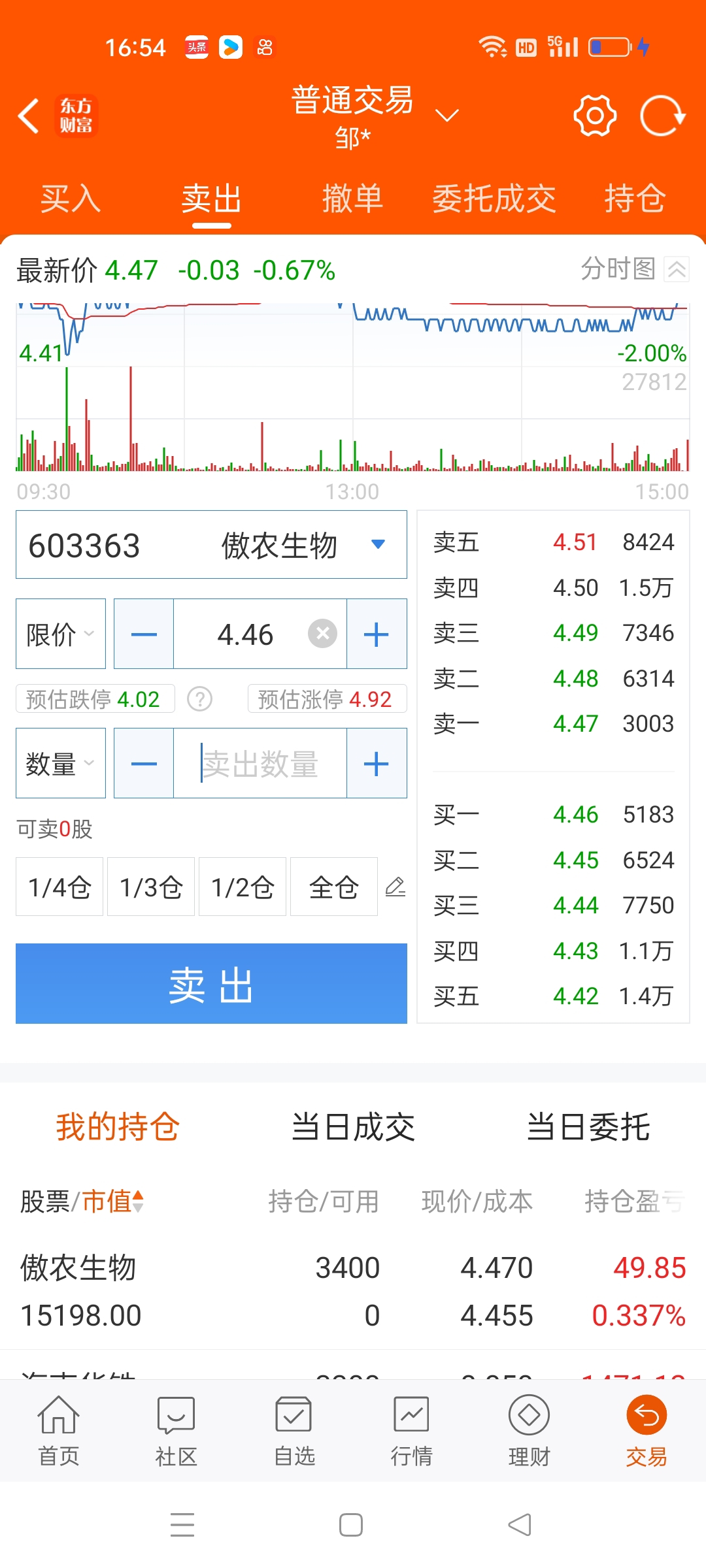The width and height of the screenshot is (706, 1568).
Task: Open the 限价 order type dropdown
Action: pyautogui.click(x=61, y=634)
